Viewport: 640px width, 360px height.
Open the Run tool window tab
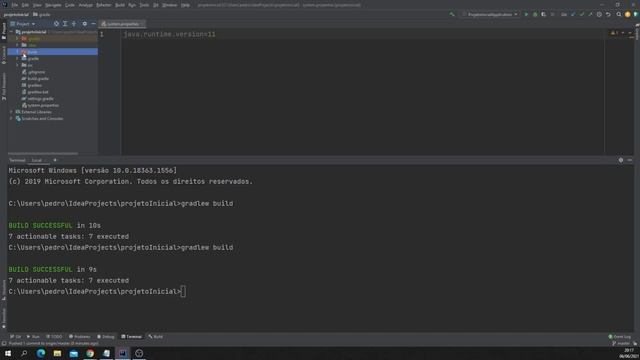(33, 337)
